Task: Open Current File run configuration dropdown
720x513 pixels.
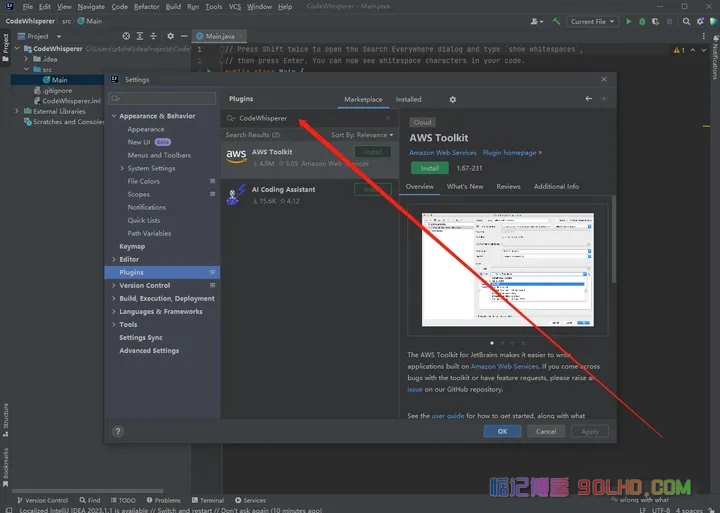Action: click(592, 22)
